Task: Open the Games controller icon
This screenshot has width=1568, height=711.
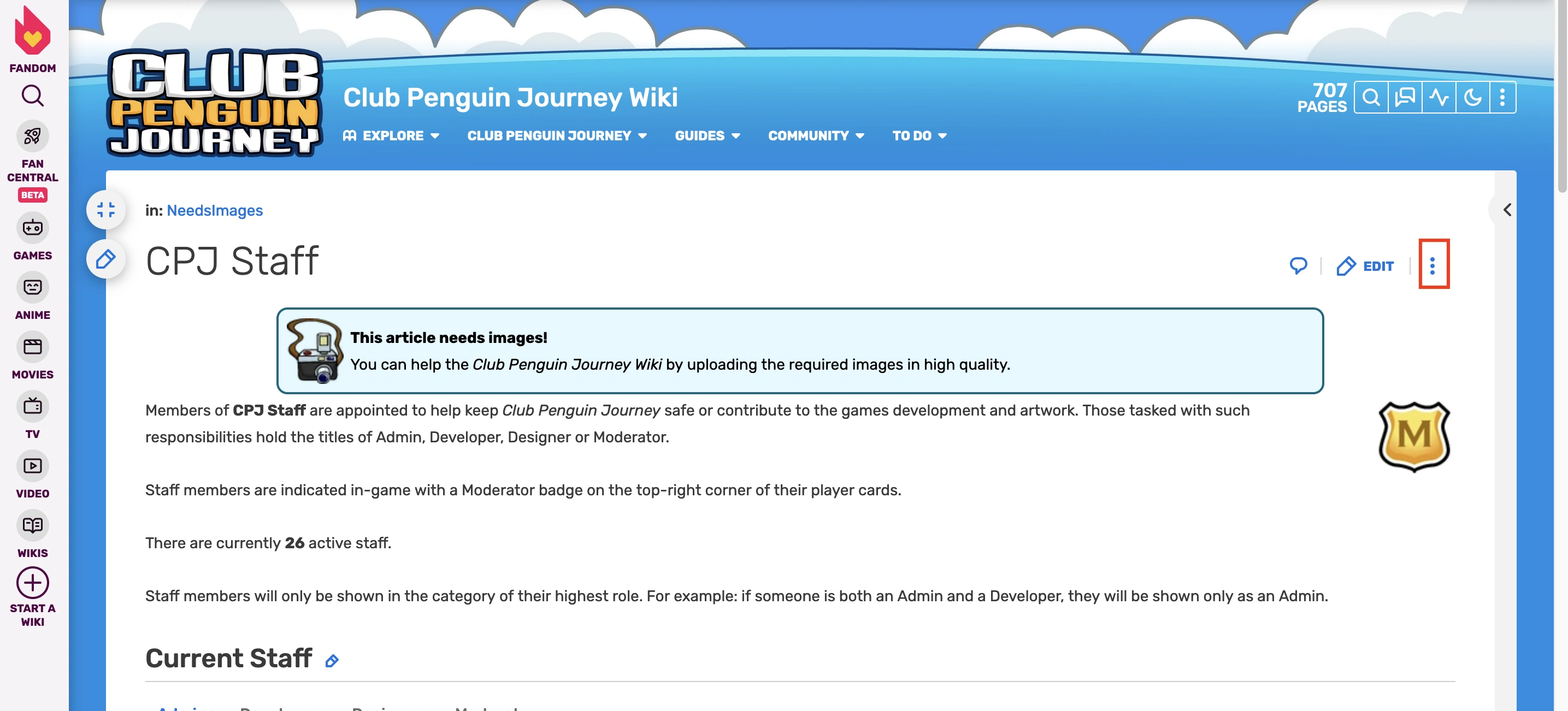Action: pos(32,228)
